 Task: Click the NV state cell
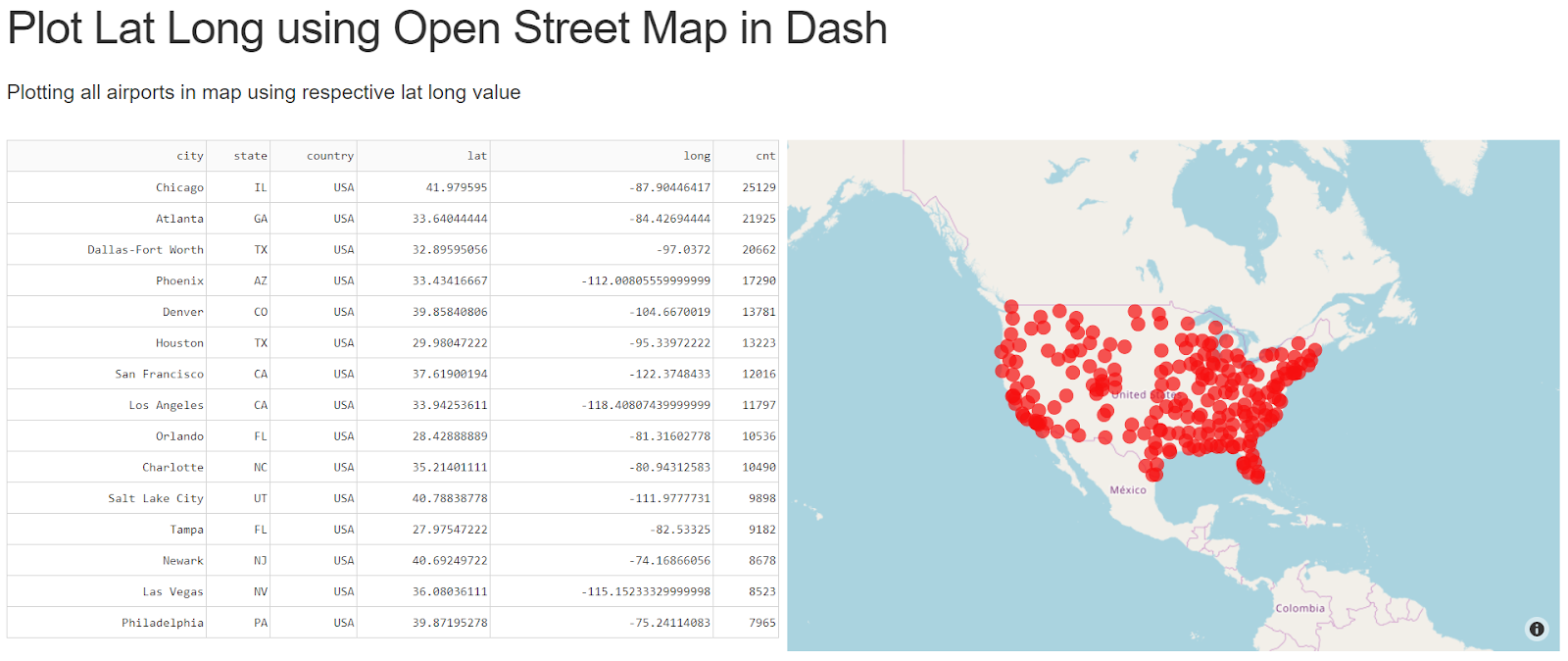(238, 591)
